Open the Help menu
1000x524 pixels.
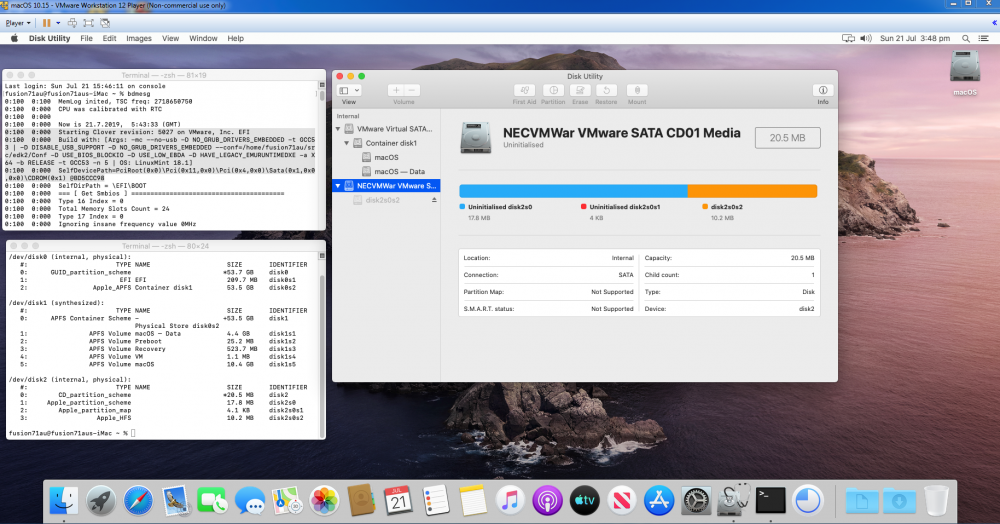point(235,38)
